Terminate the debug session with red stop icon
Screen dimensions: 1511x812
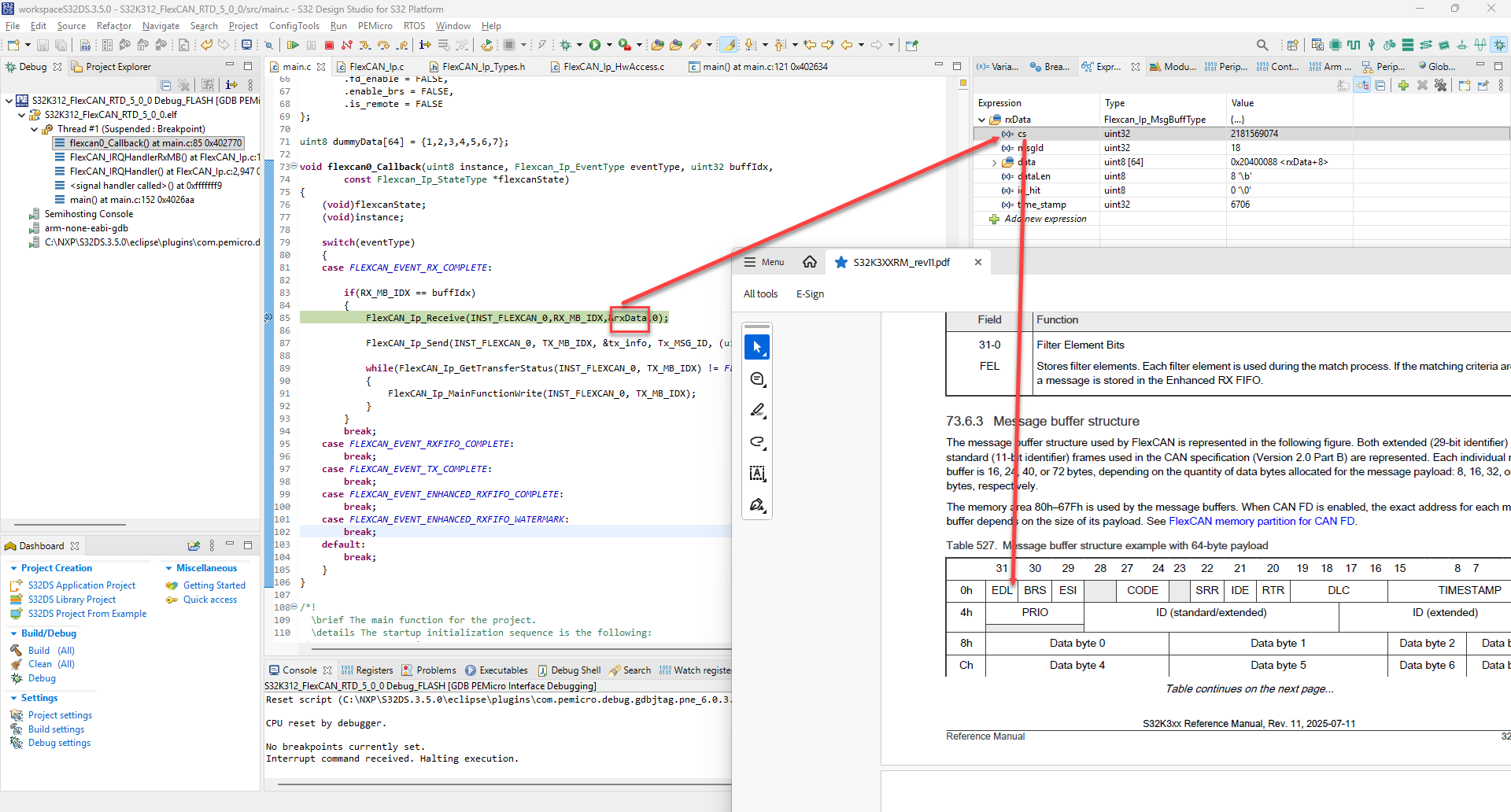pos(329,46)
